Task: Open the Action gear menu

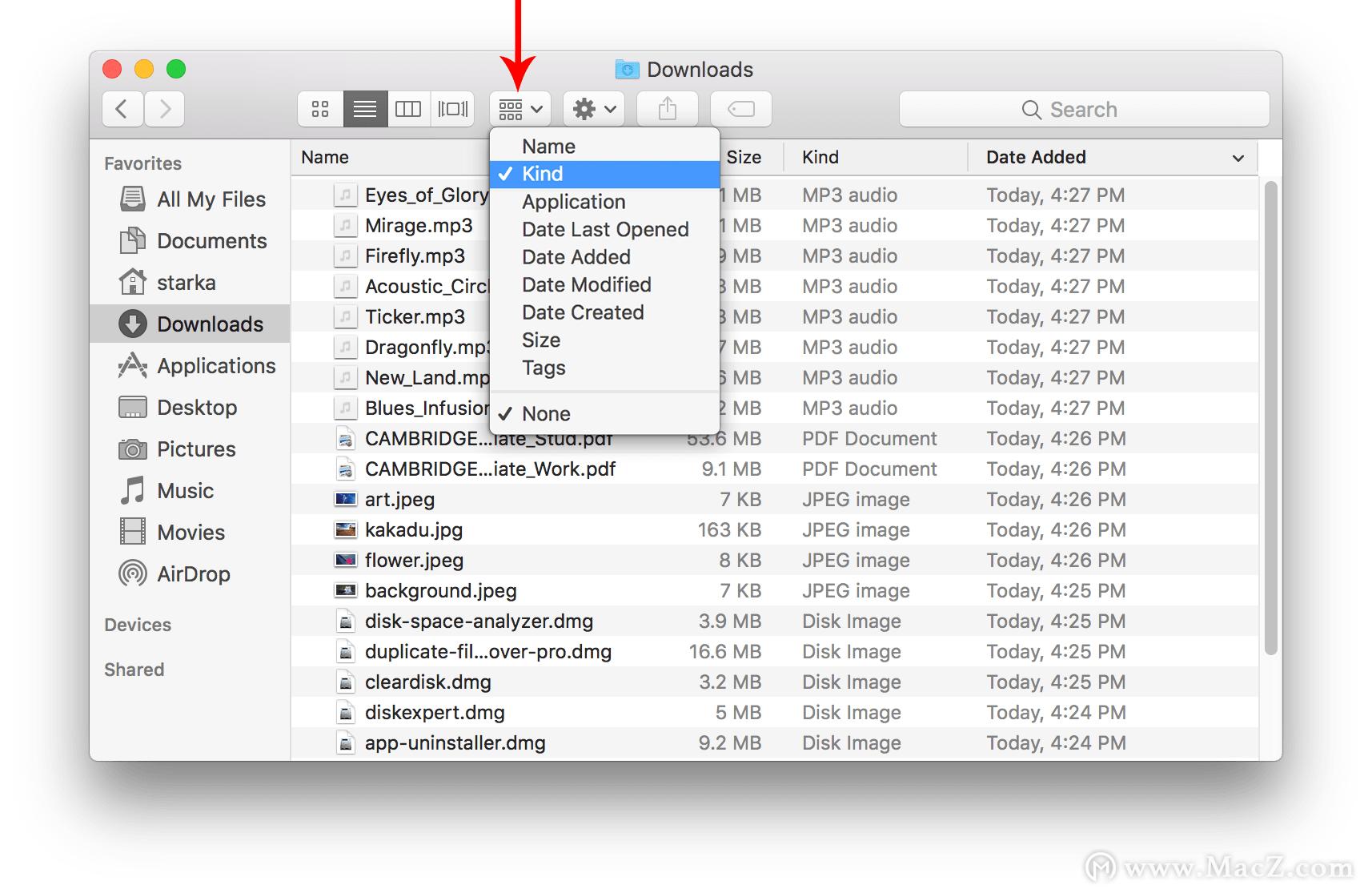Action: pos(594,109)
